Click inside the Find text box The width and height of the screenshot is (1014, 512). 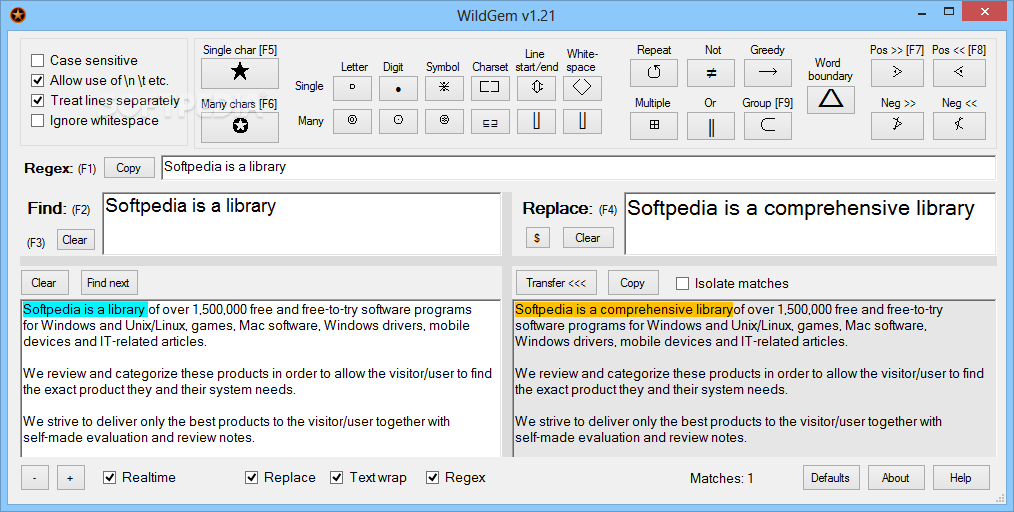[x=302, y=223]
